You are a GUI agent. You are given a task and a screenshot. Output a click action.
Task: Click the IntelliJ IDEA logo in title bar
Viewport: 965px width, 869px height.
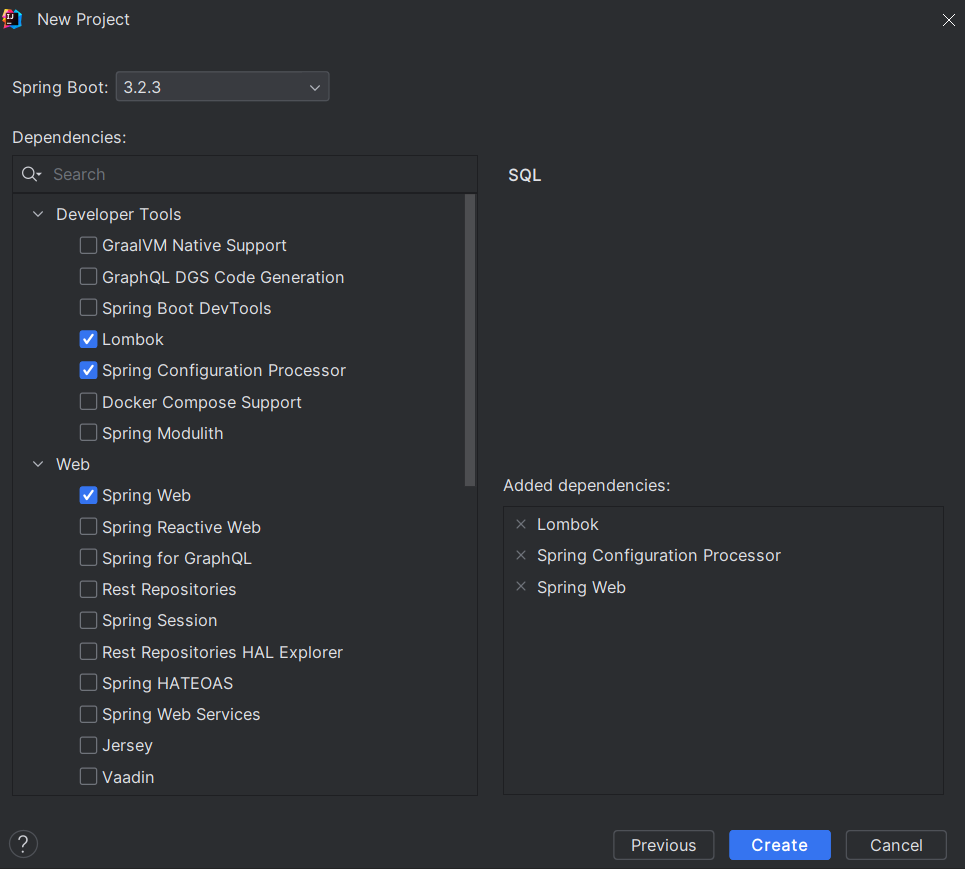tap(12, 19)
